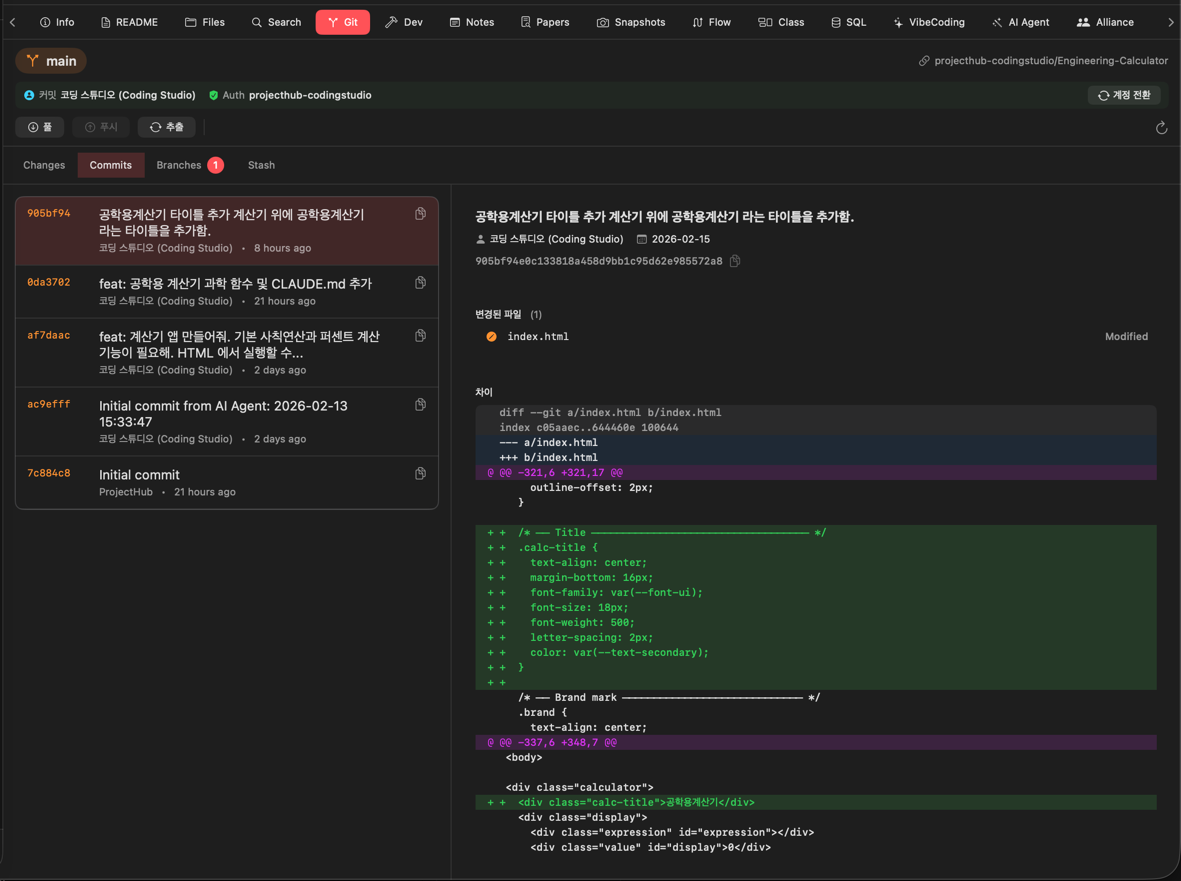
Task: Collapse the panel using the left back chevron
Action: click(13, 21)
